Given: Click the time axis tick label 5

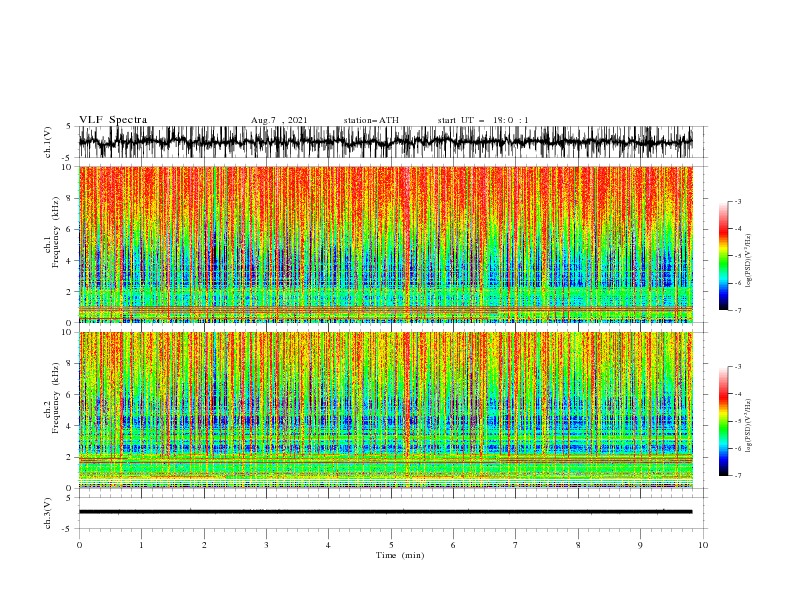Looking at the screenshot, I should pyautogui.click(x=391, y=545).
